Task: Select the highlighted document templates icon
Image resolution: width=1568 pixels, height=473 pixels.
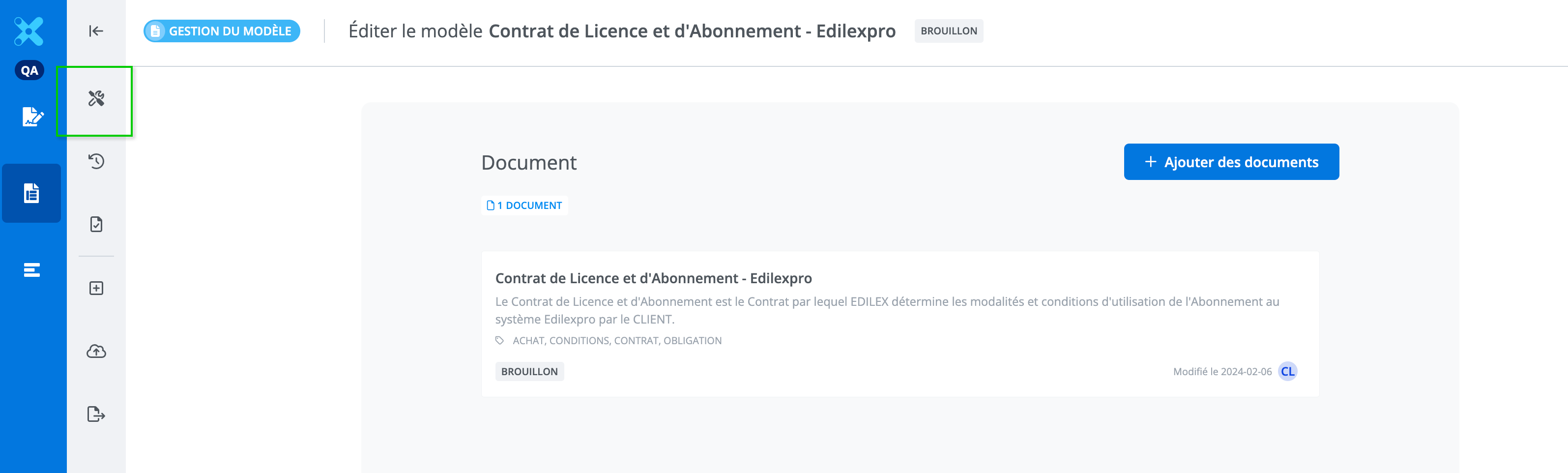Action: pos(31,193)
